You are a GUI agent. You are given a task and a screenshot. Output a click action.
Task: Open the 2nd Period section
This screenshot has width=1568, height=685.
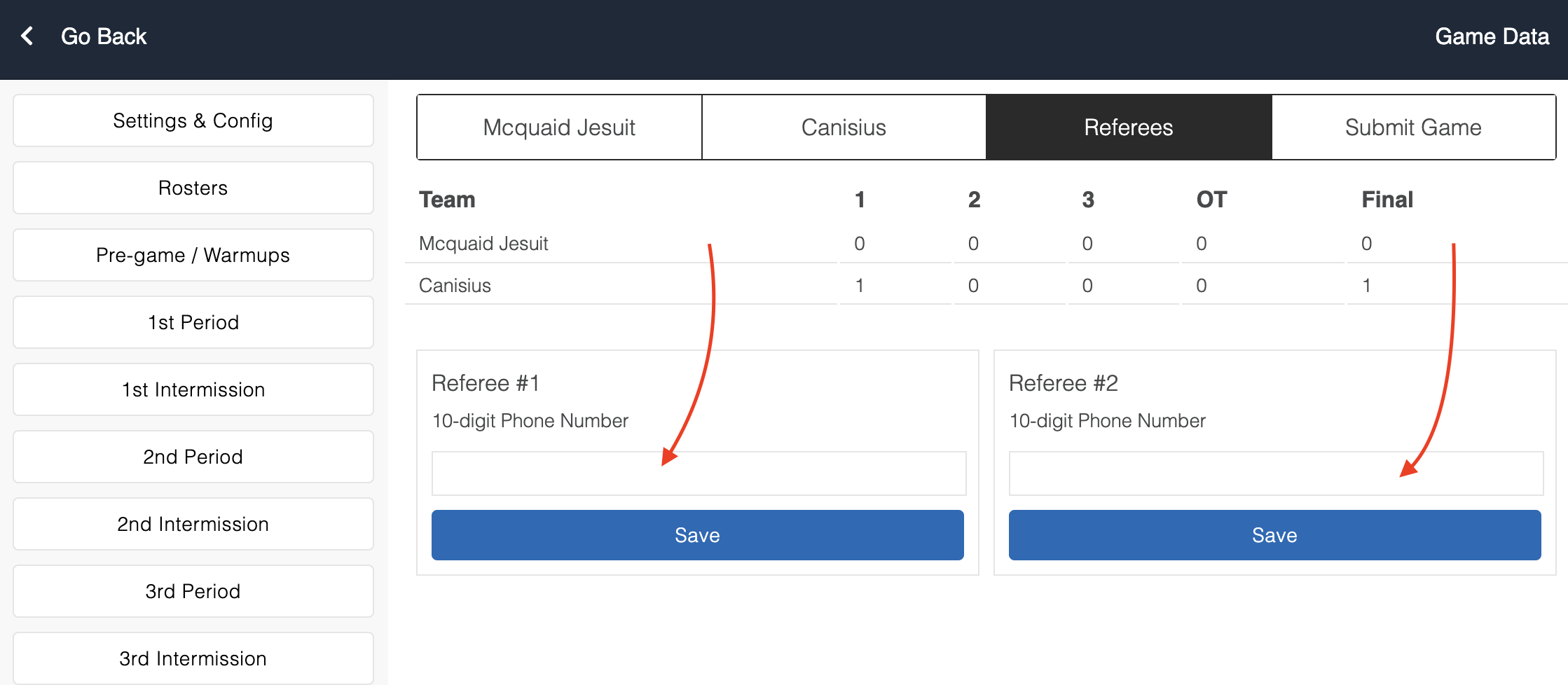click(x=193, y=457)
